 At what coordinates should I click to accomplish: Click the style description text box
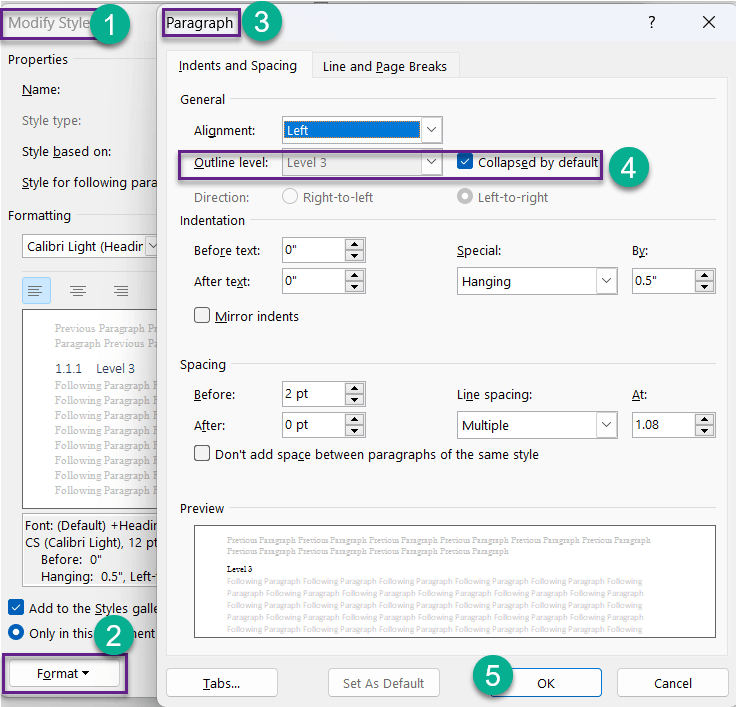(x=90, y=550)
